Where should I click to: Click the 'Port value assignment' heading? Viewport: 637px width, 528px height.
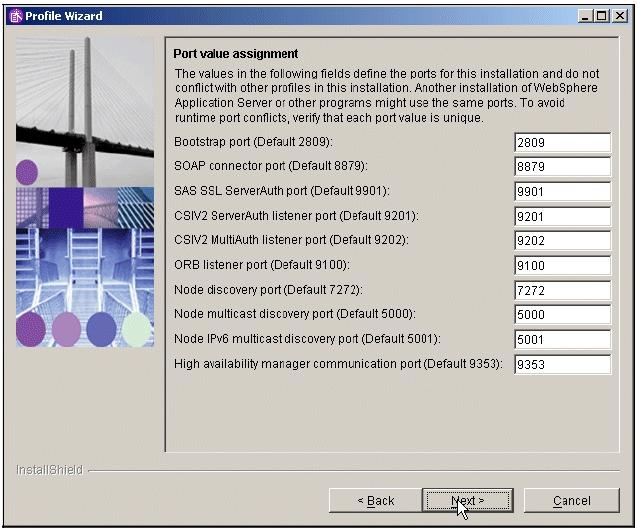236,54
